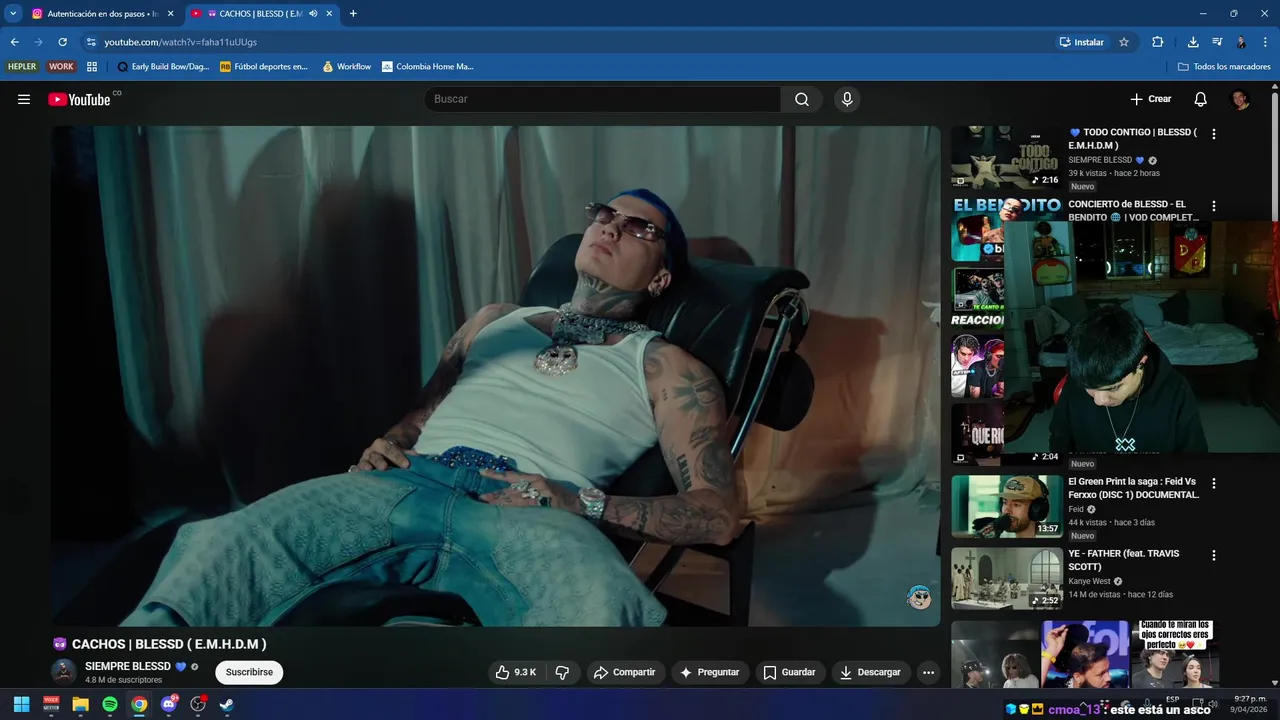
Task: Open a new Chrome tab
Action: 353,14
